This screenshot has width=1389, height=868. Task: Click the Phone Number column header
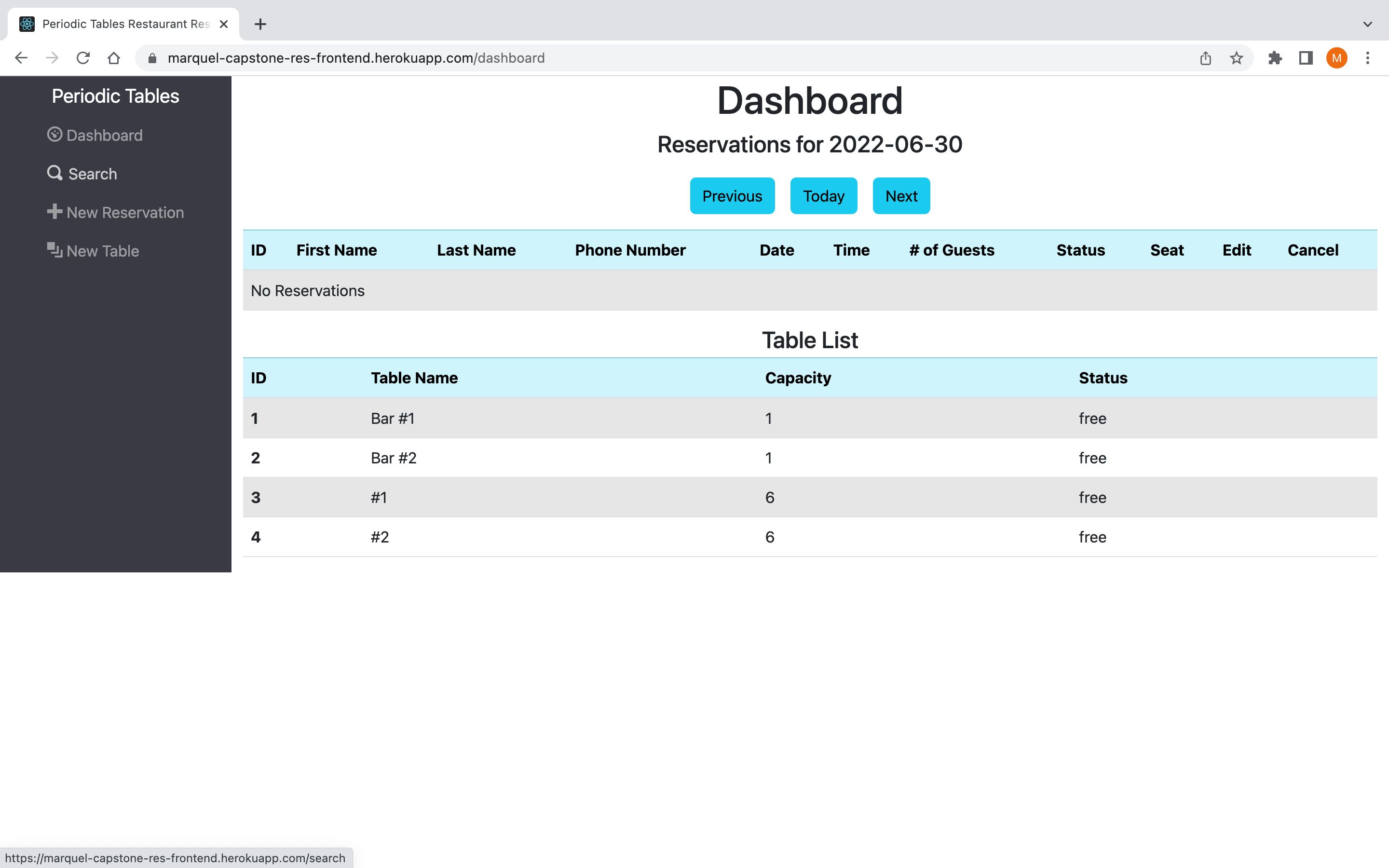click(x=630, y=250)
